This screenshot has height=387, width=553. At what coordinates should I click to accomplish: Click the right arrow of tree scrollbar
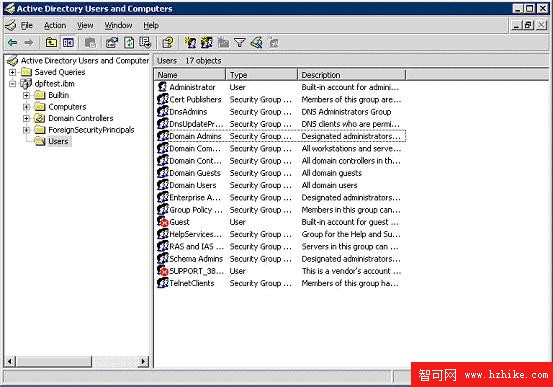tap(144, 361)
